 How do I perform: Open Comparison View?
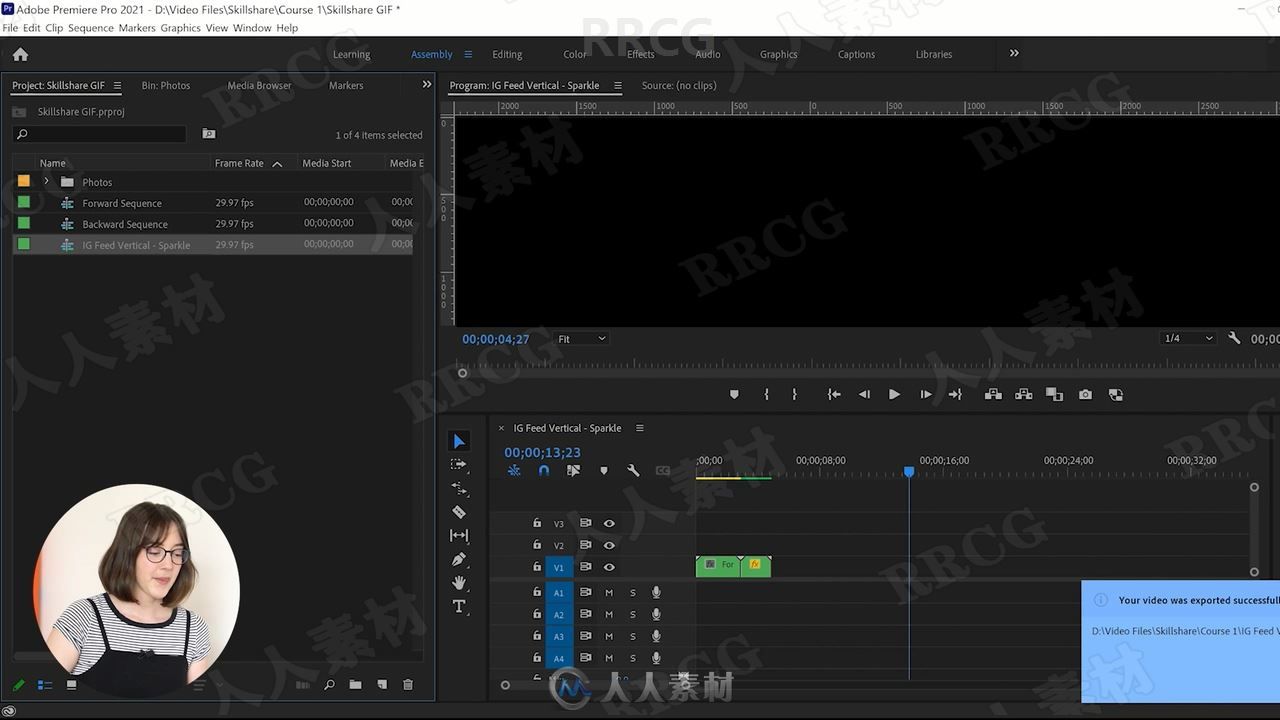pyautogui.click(x=1116, y=395)
